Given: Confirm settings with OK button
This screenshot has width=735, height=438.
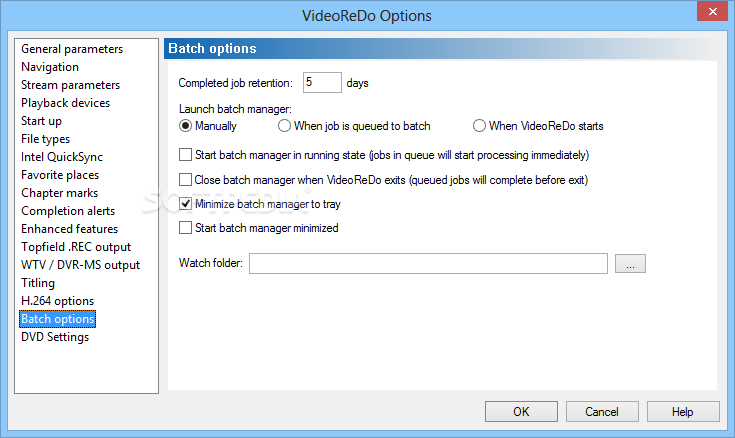Looking at the screenshot, I should click(x=521, y=412).
